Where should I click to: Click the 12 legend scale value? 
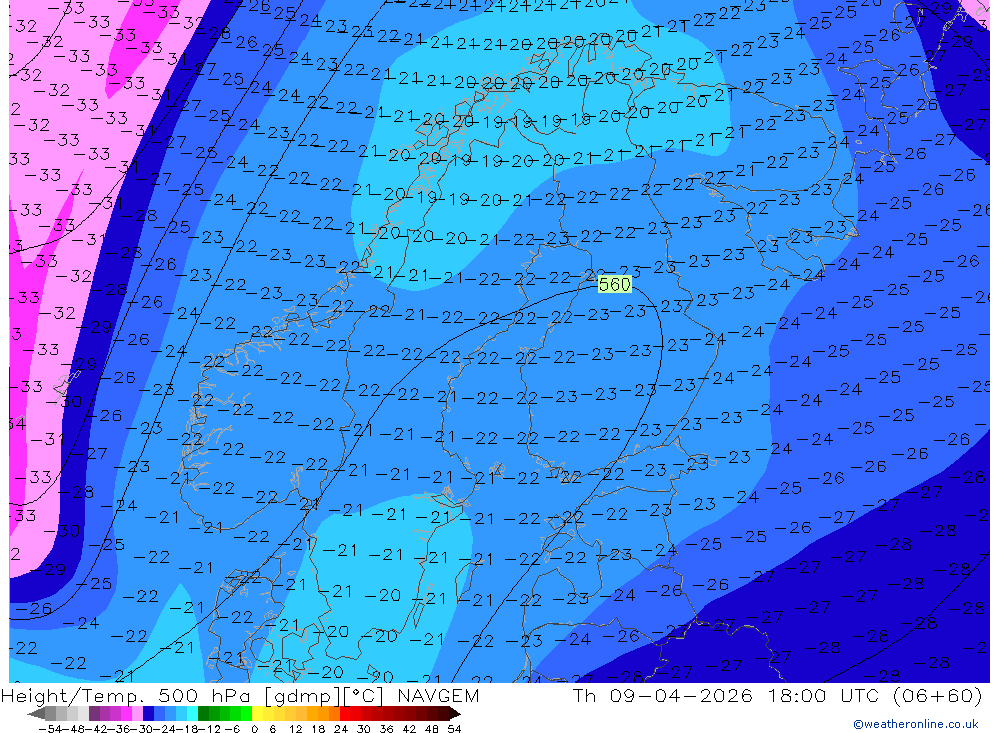pos(296,729)
